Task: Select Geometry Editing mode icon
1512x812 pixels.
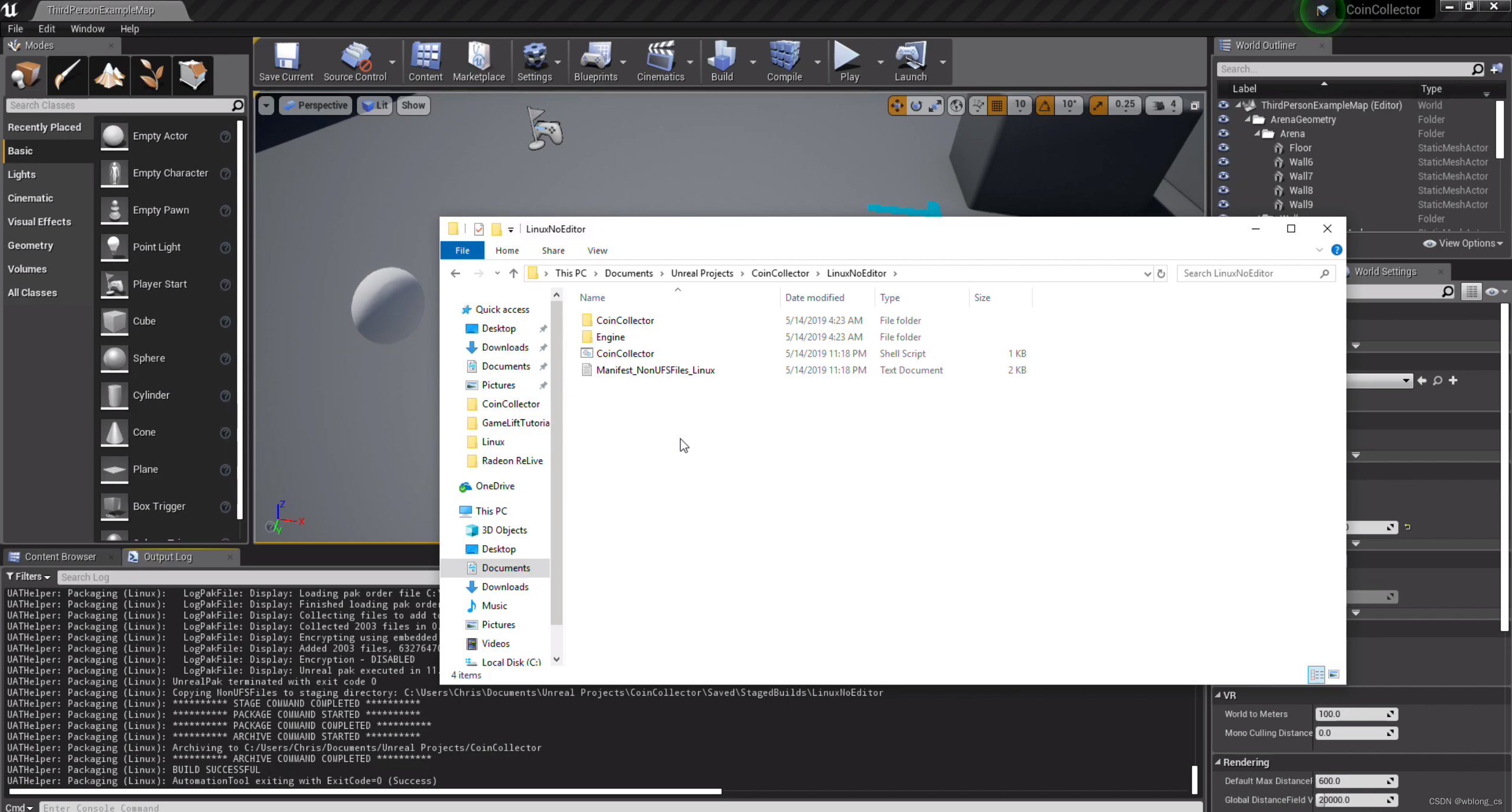Action: pyautogui.click(x=193, y=76)
